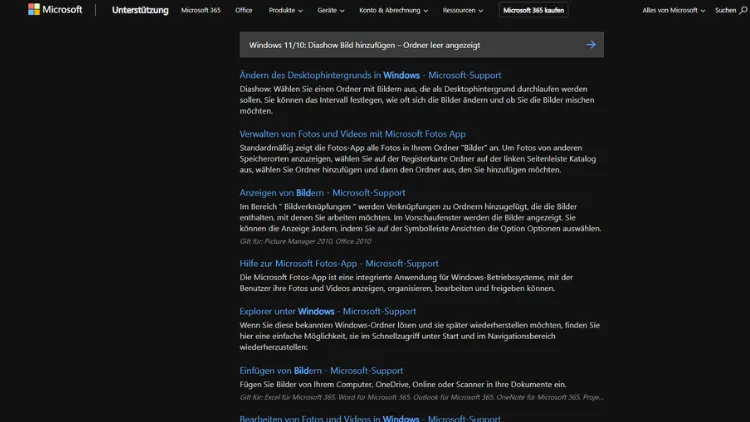Open the Microsoft 365 menu item
750x422 pixels.
click(201, 10)
